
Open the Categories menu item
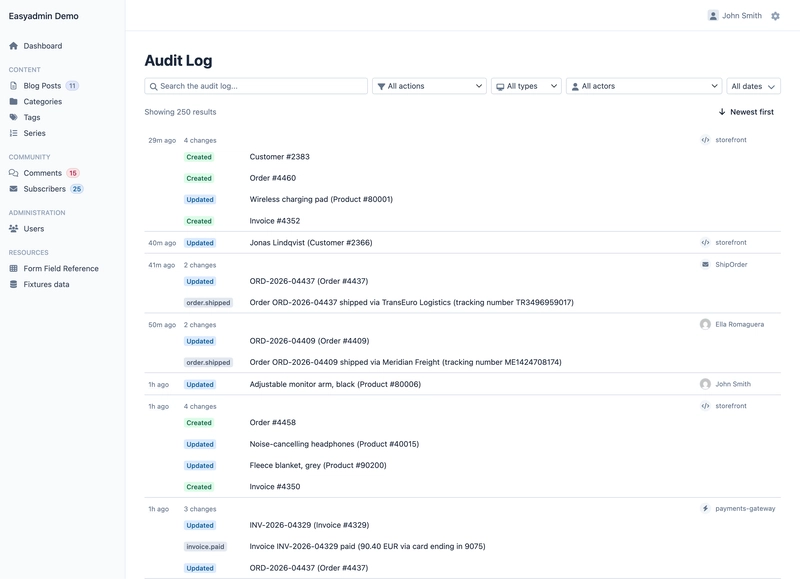click(43, 102)
